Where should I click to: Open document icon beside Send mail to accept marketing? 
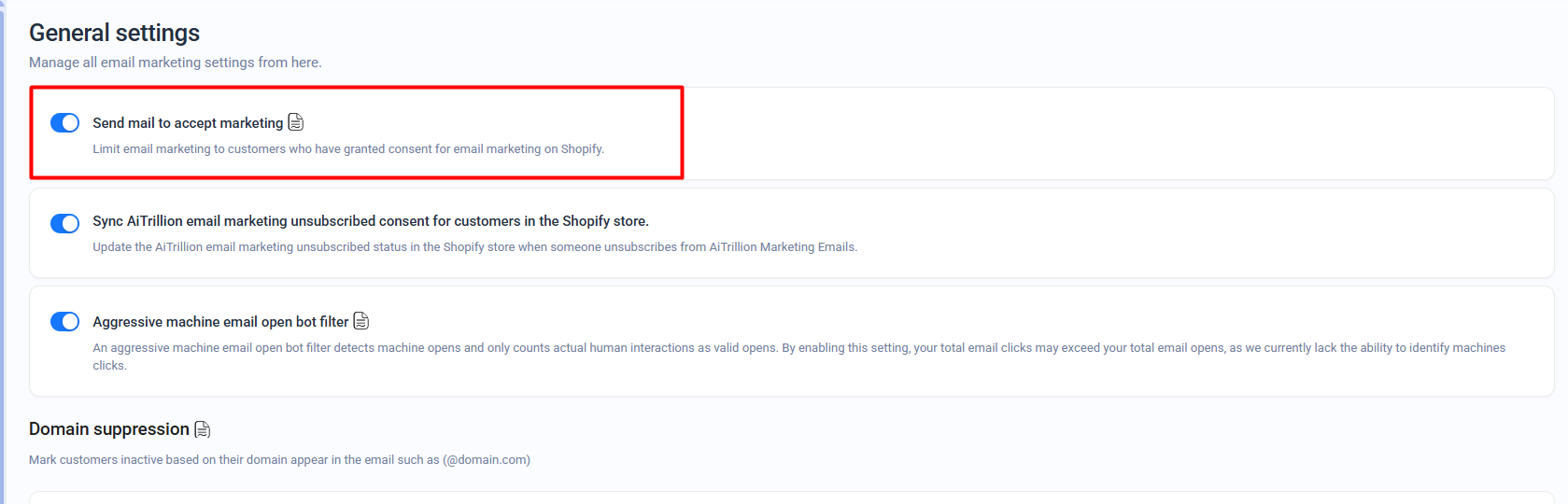tap(296, 122)
